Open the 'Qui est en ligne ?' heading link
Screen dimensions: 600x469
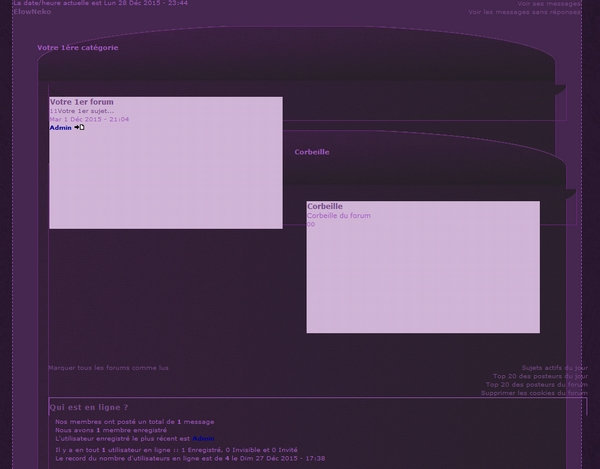coord(89,407)
